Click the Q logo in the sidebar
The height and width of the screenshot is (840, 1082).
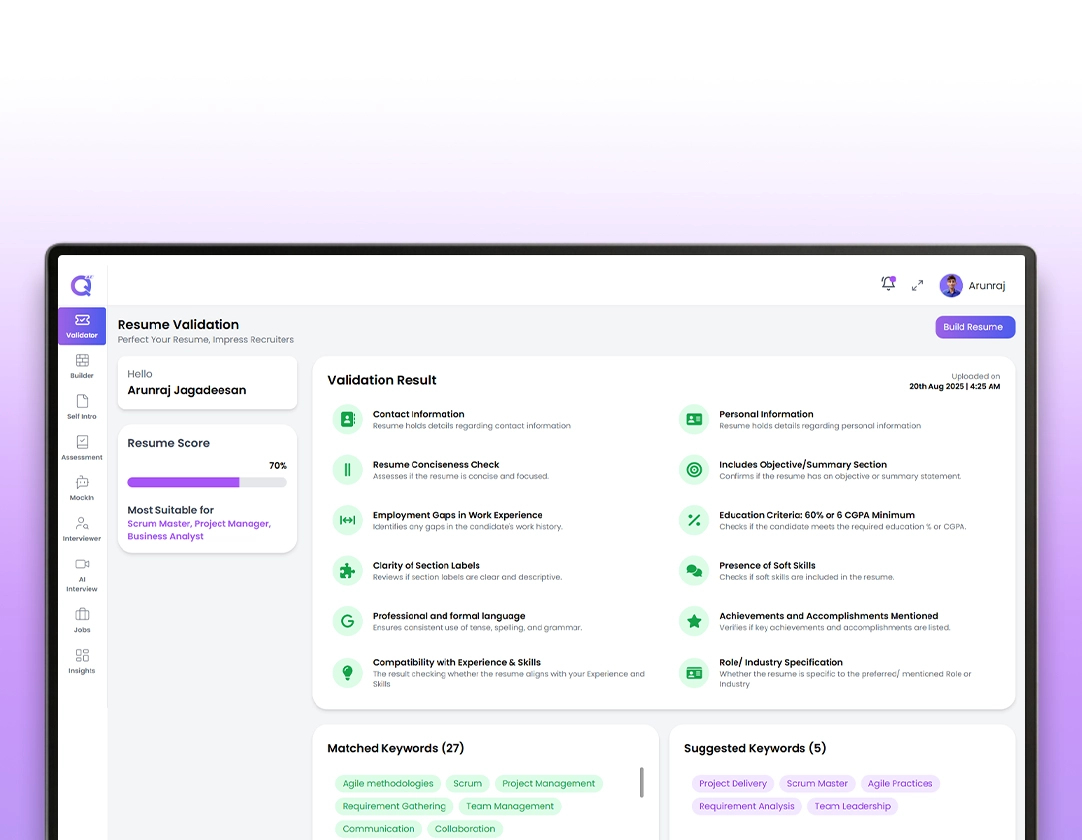[81, 285]
